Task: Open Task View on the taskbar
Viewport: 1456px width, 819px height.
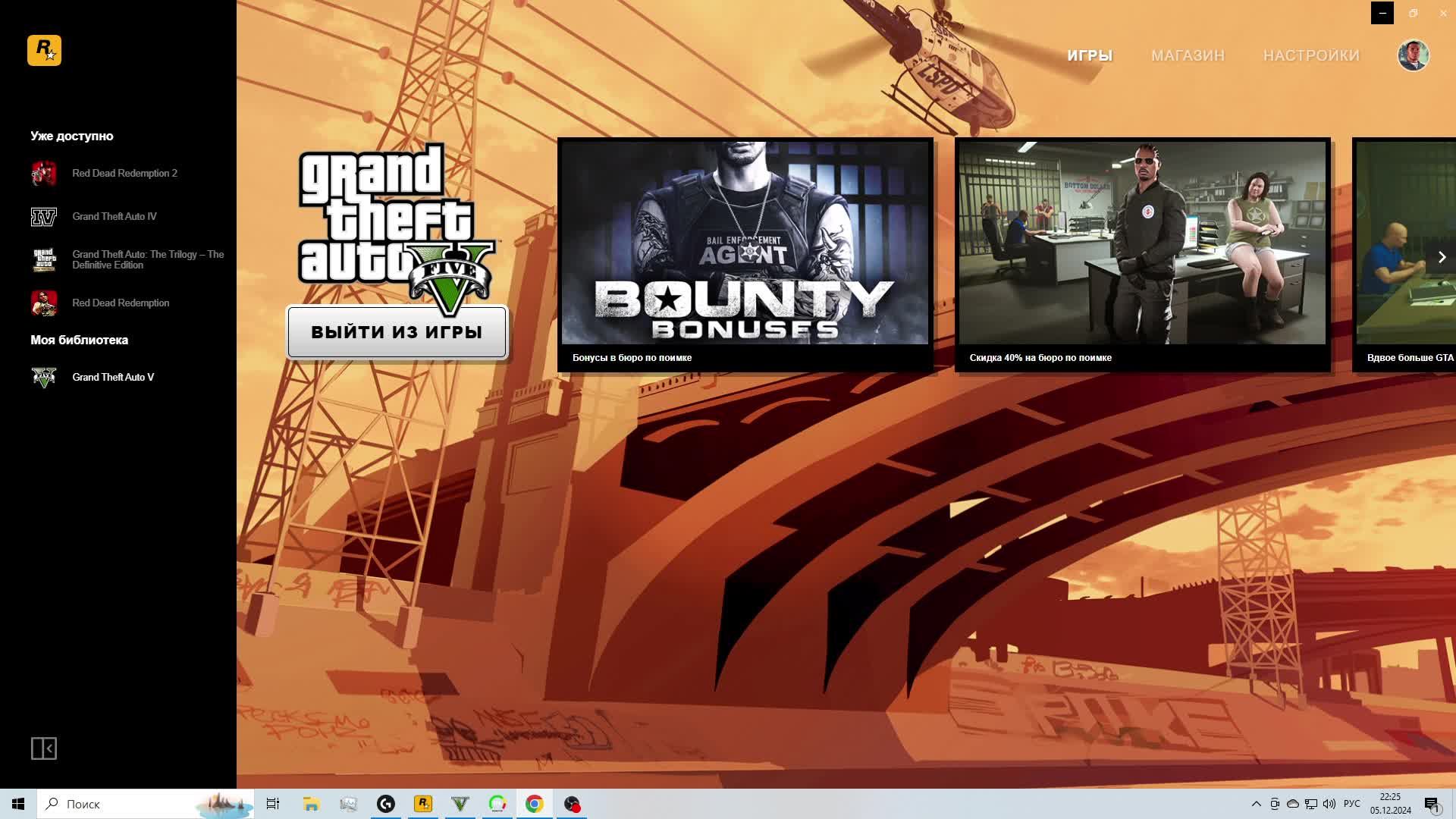Action: pos(273,804)
